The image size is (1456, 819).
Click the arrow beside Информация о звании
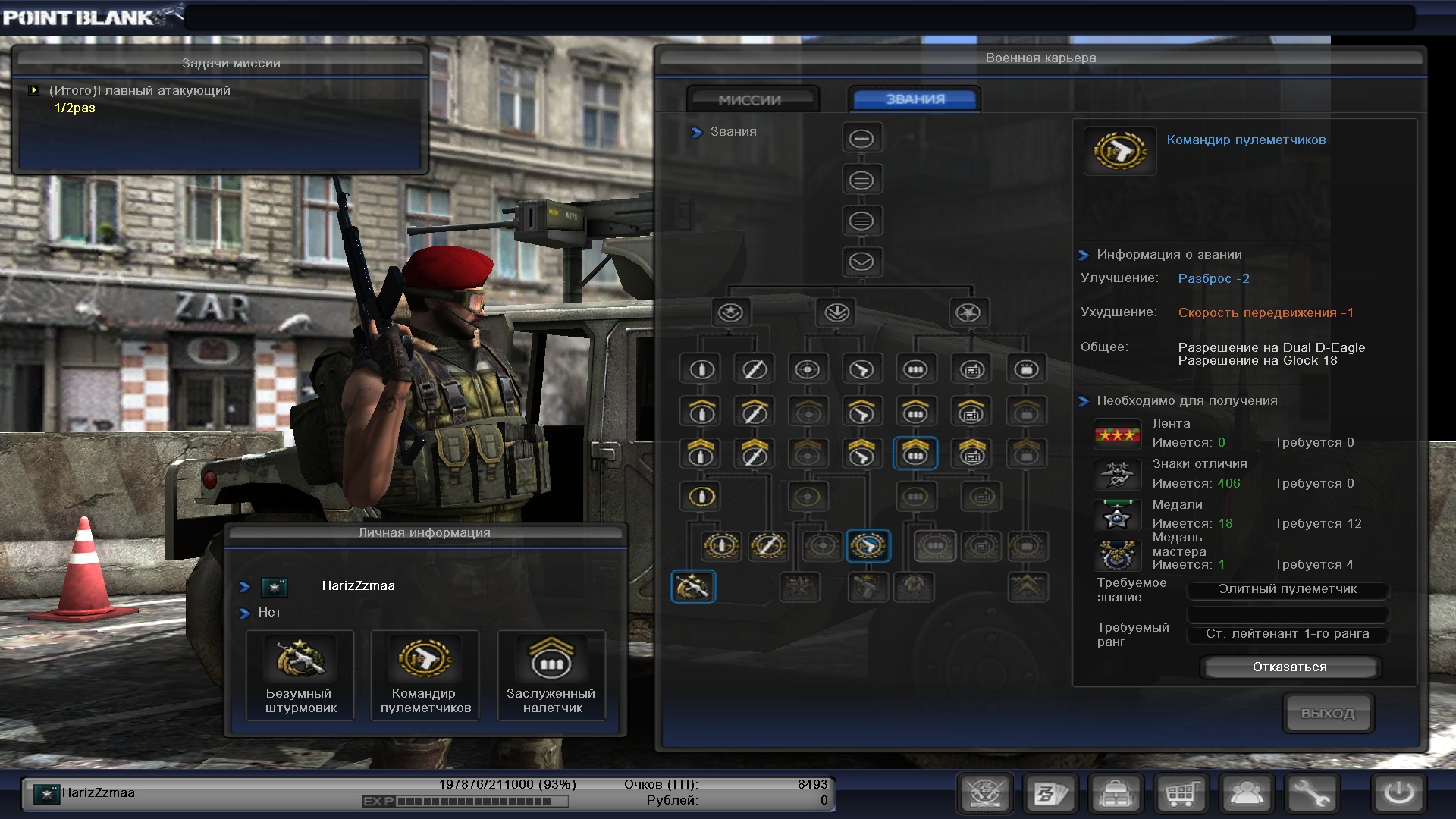point(1084,256)
